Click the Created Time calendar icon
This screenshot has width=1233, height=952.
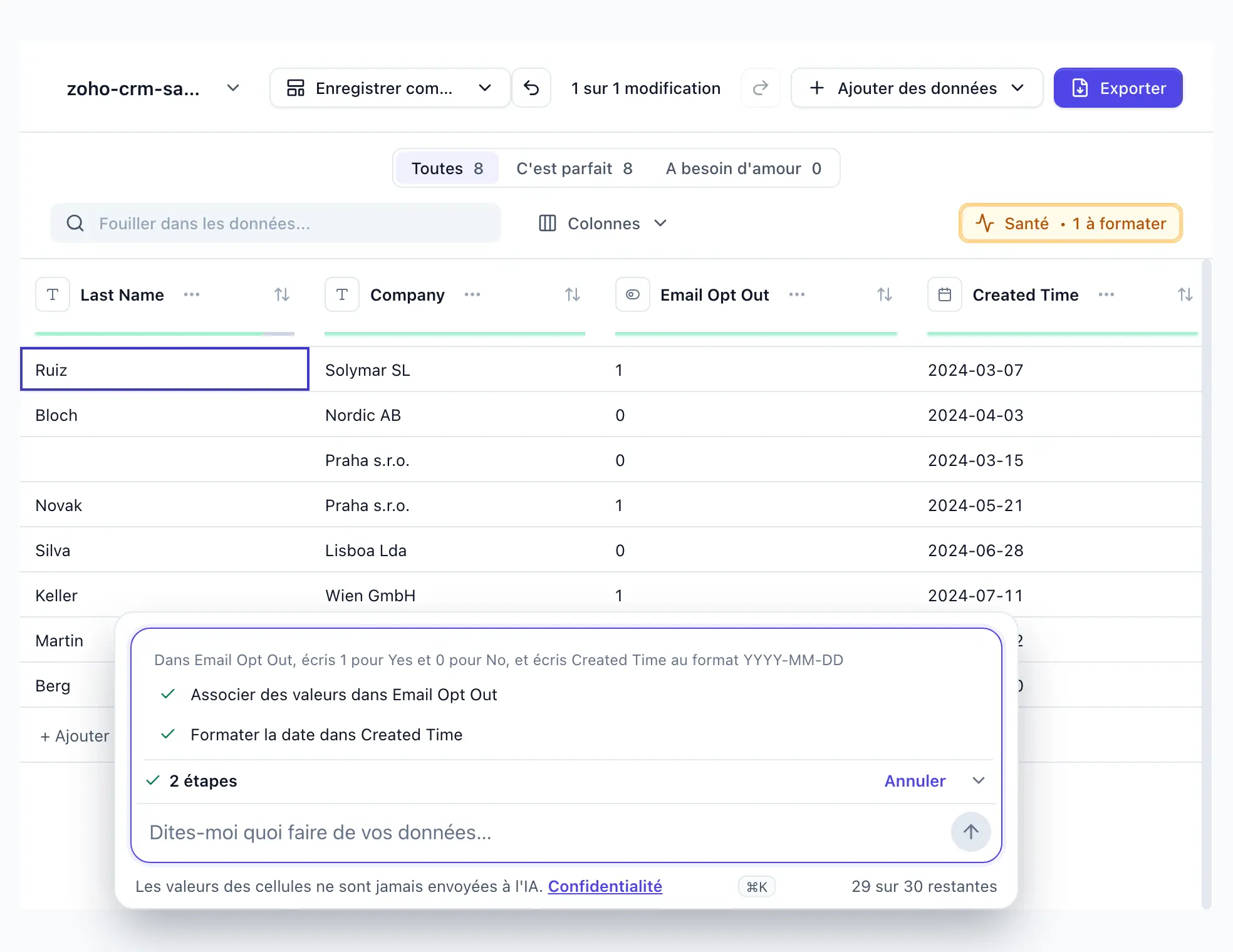(945, 294)
